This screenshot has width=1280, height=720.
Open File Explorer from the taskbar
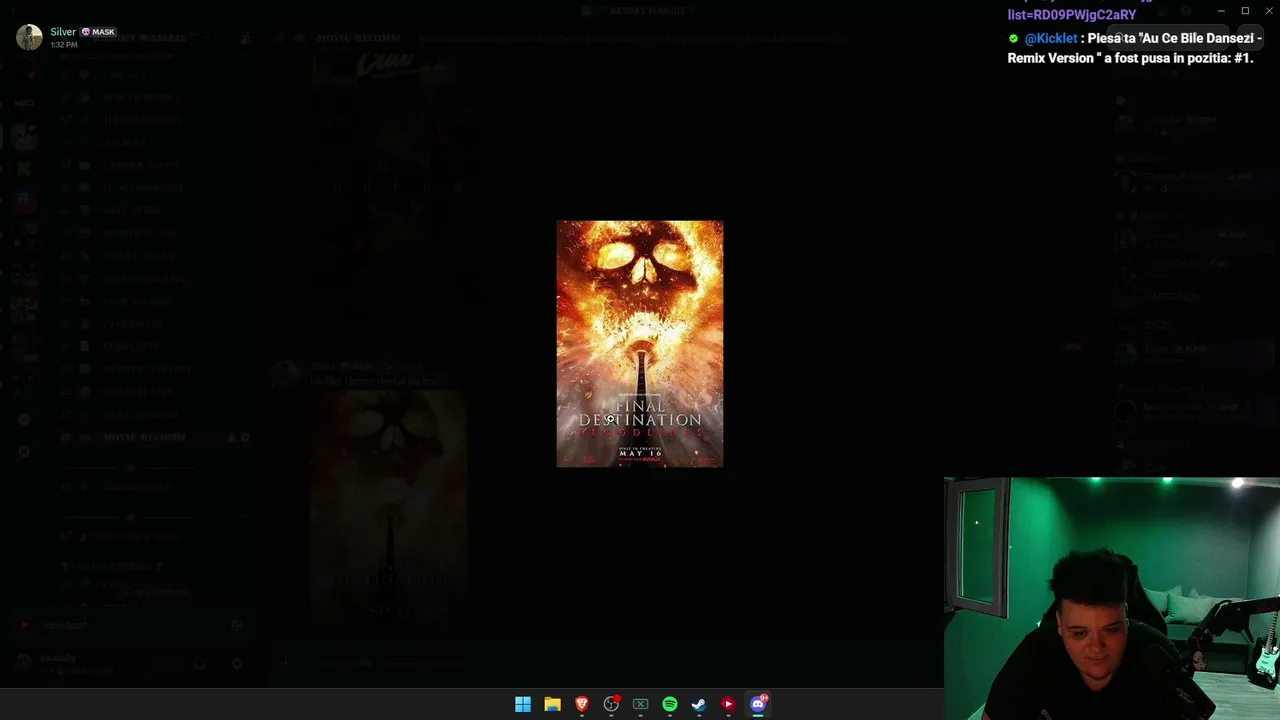pyautogui.click(x=552, y=704)
